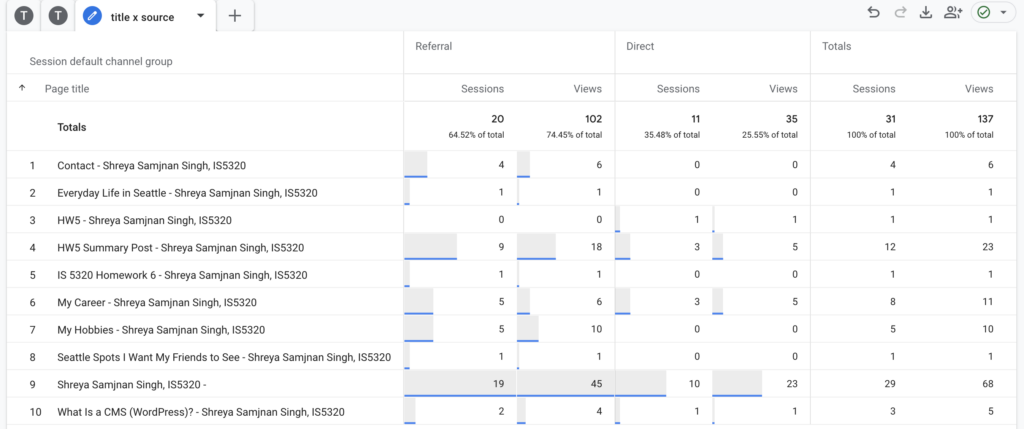Select the HW5 Summary Post row title
The height and width of the screenshot is (429, 1024).
coord(180,247)
